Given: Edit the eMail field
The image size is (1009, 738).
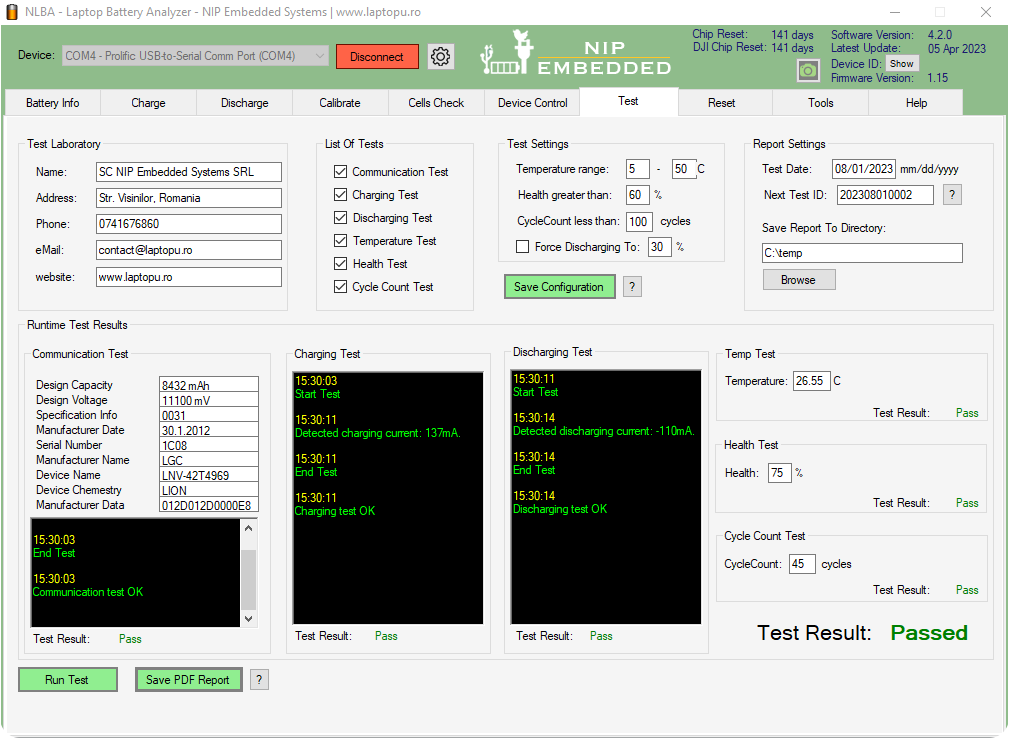Looking at the screenshot, I should [x=189, y=250].
